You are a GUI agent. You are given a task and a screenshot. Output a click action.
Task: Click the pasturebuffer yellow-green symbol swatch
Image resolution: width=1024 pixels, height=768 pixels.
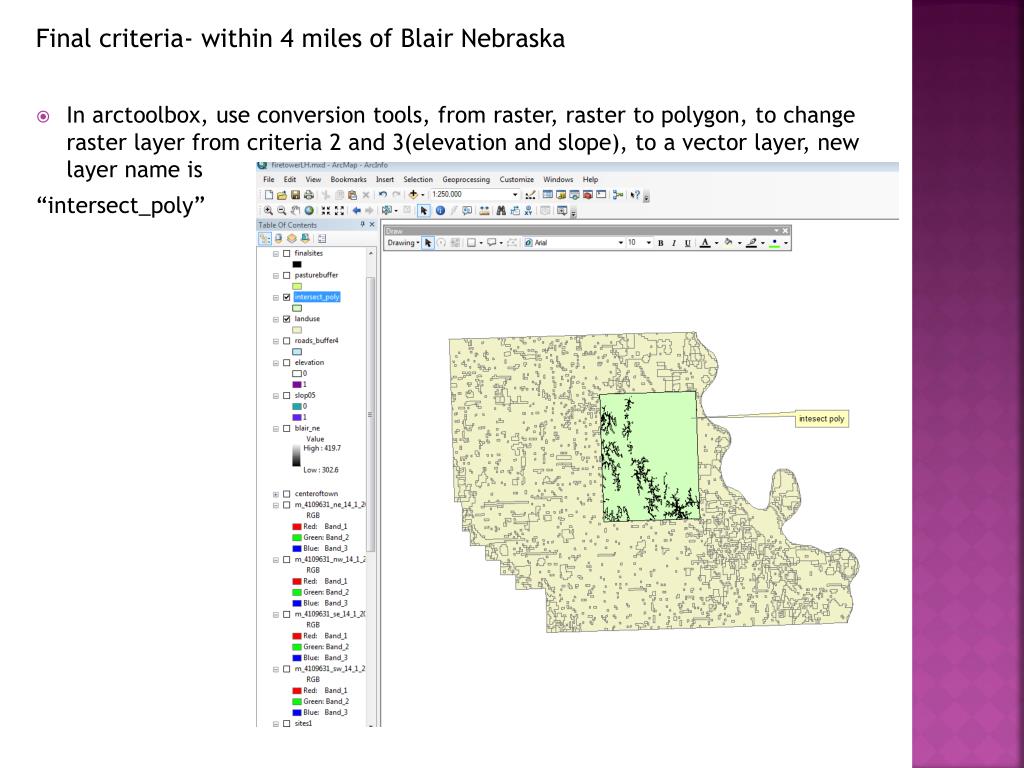[297, 286]
